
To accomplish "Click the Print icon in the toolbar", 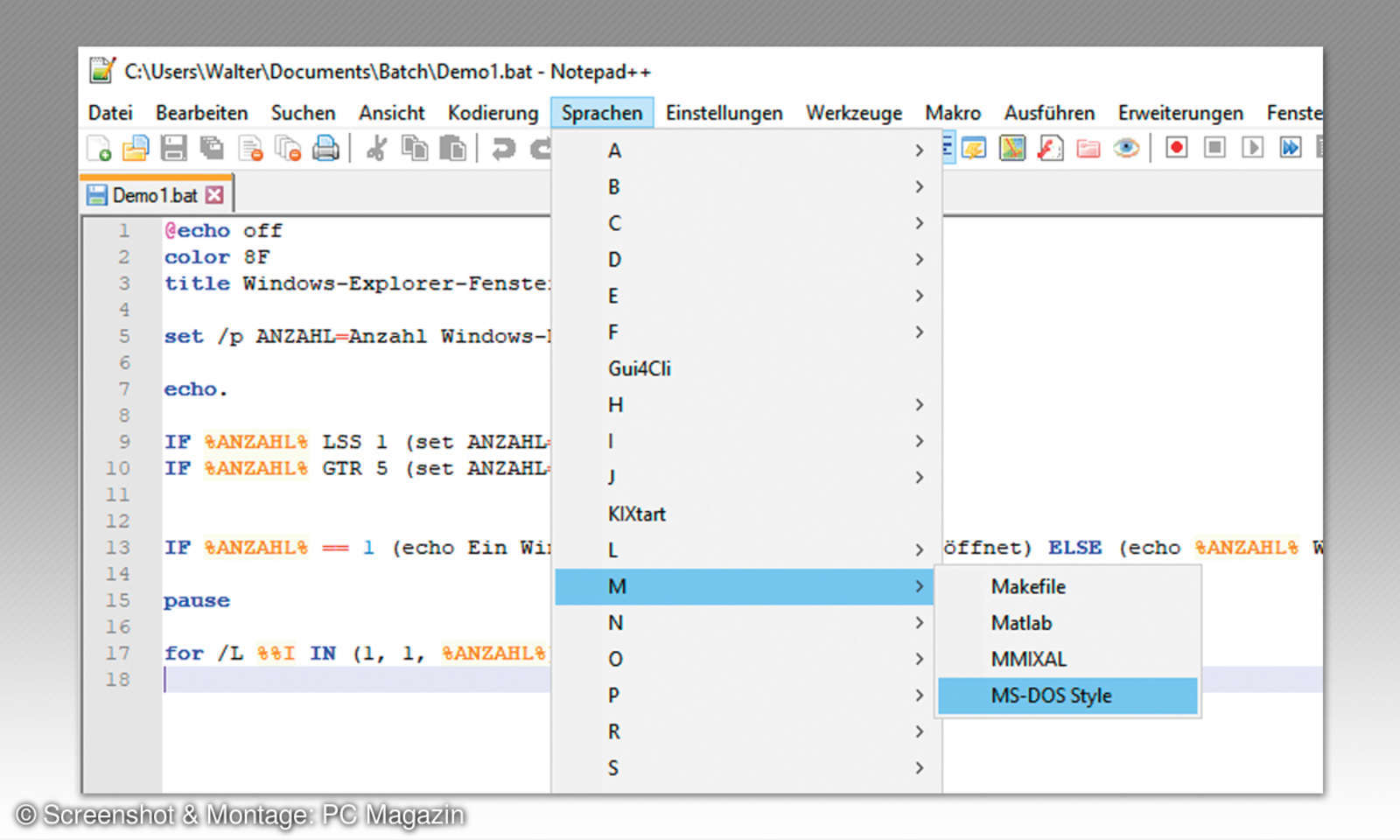I will (325, 149).
